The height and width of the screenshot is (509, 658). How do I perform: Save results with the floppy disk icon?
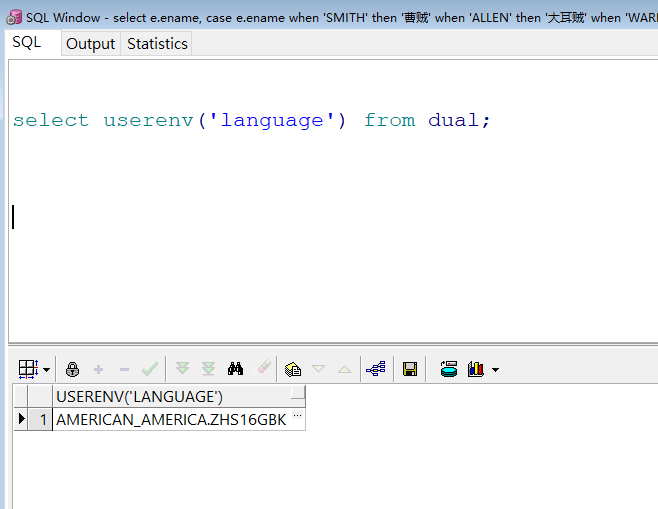410,369
